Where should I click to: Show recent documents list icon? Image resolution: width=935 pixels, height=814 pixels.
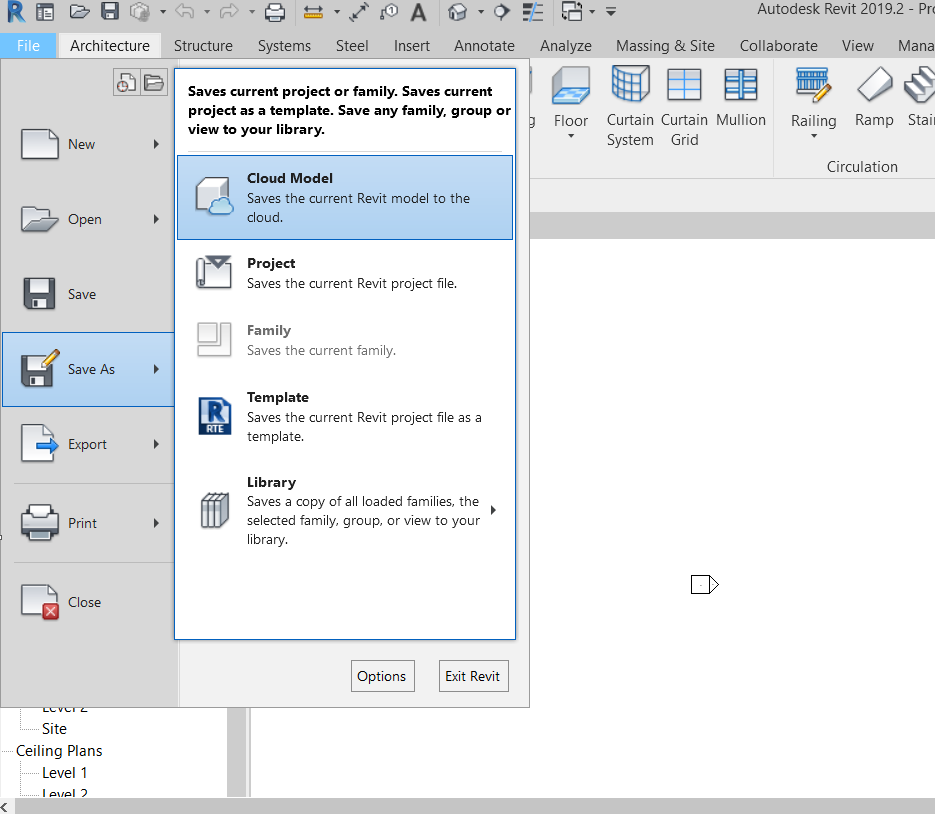pyautogui.click(x=126, y=82)
